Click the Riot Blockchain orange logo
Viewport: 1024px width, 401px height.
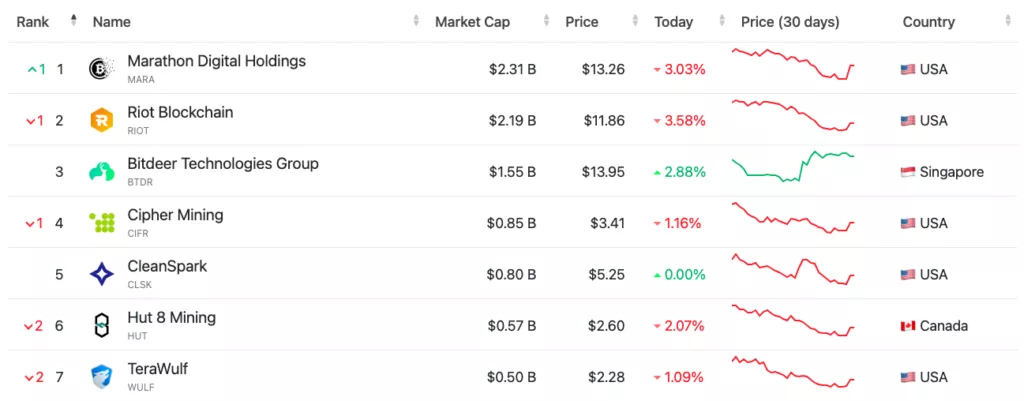101,121
